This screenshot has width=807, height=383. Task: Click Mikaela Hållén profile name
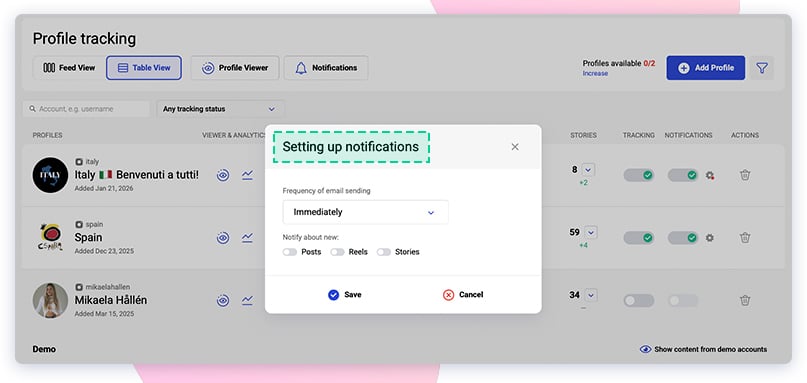click(111, 301)
